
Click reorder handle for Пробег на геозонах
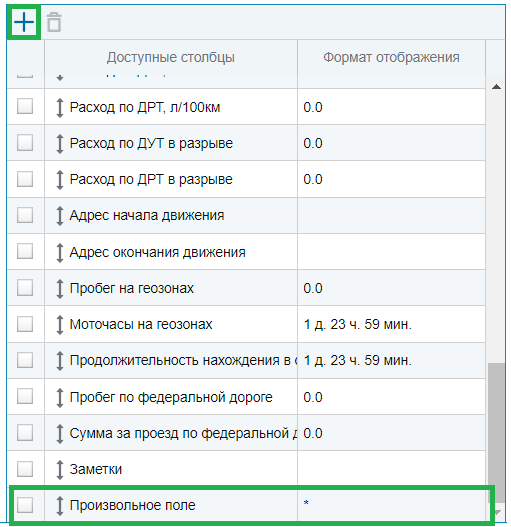[60, 288]
